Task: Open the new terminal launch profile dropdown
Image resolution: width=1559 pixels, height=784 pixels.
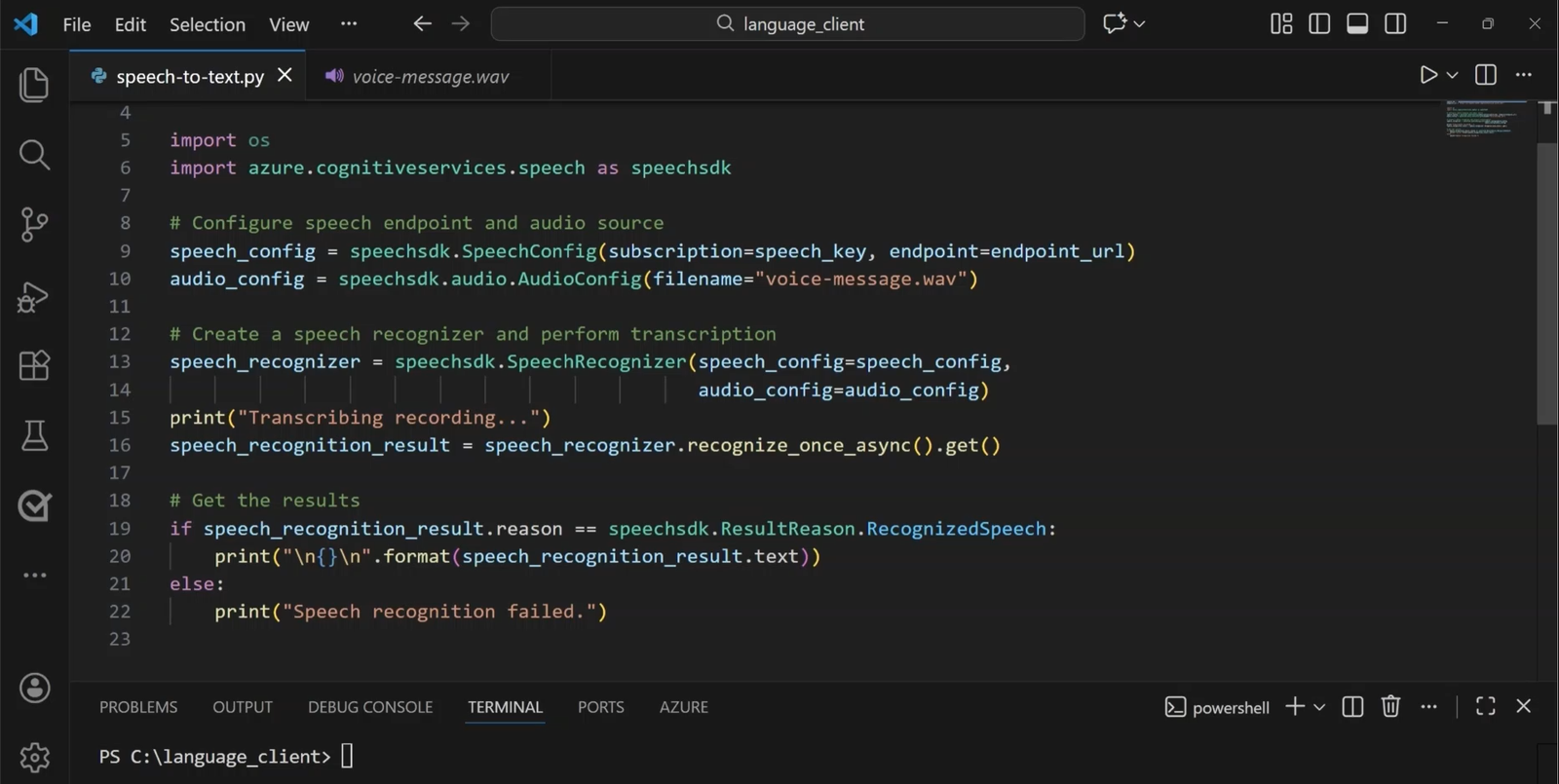Action: 1319,707
